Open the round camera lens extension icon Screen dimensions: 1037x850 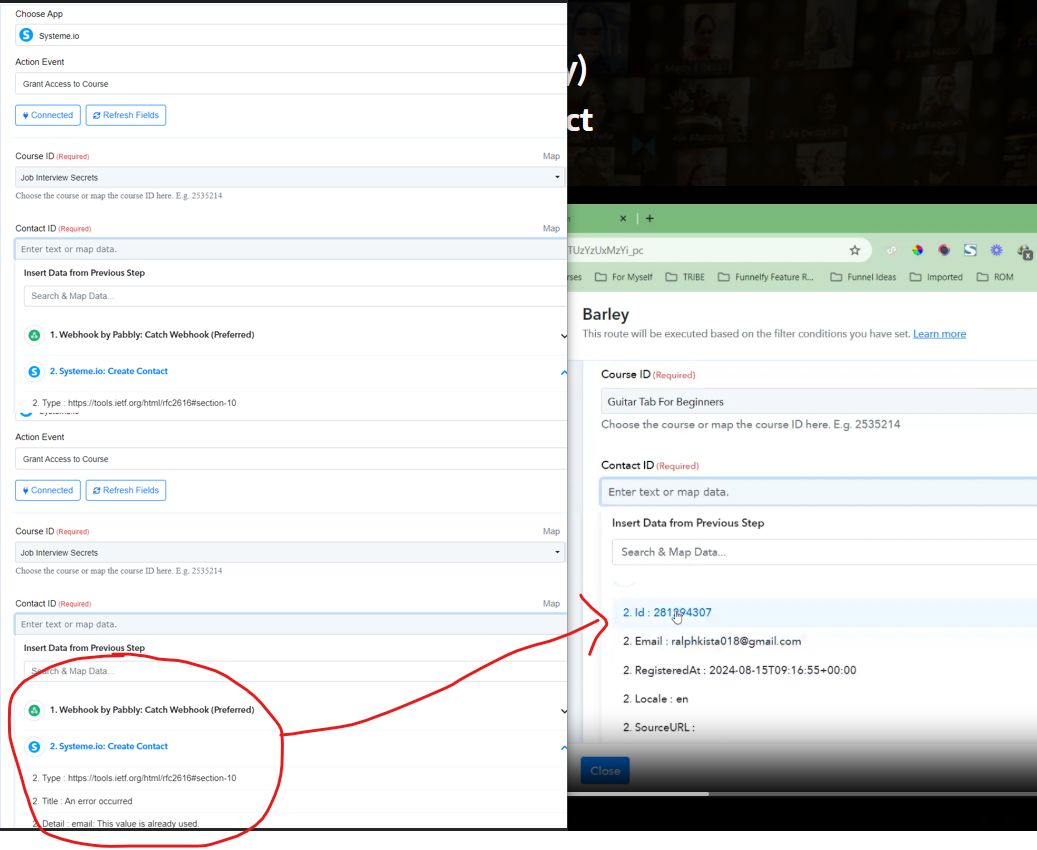[x=944, y=250]
